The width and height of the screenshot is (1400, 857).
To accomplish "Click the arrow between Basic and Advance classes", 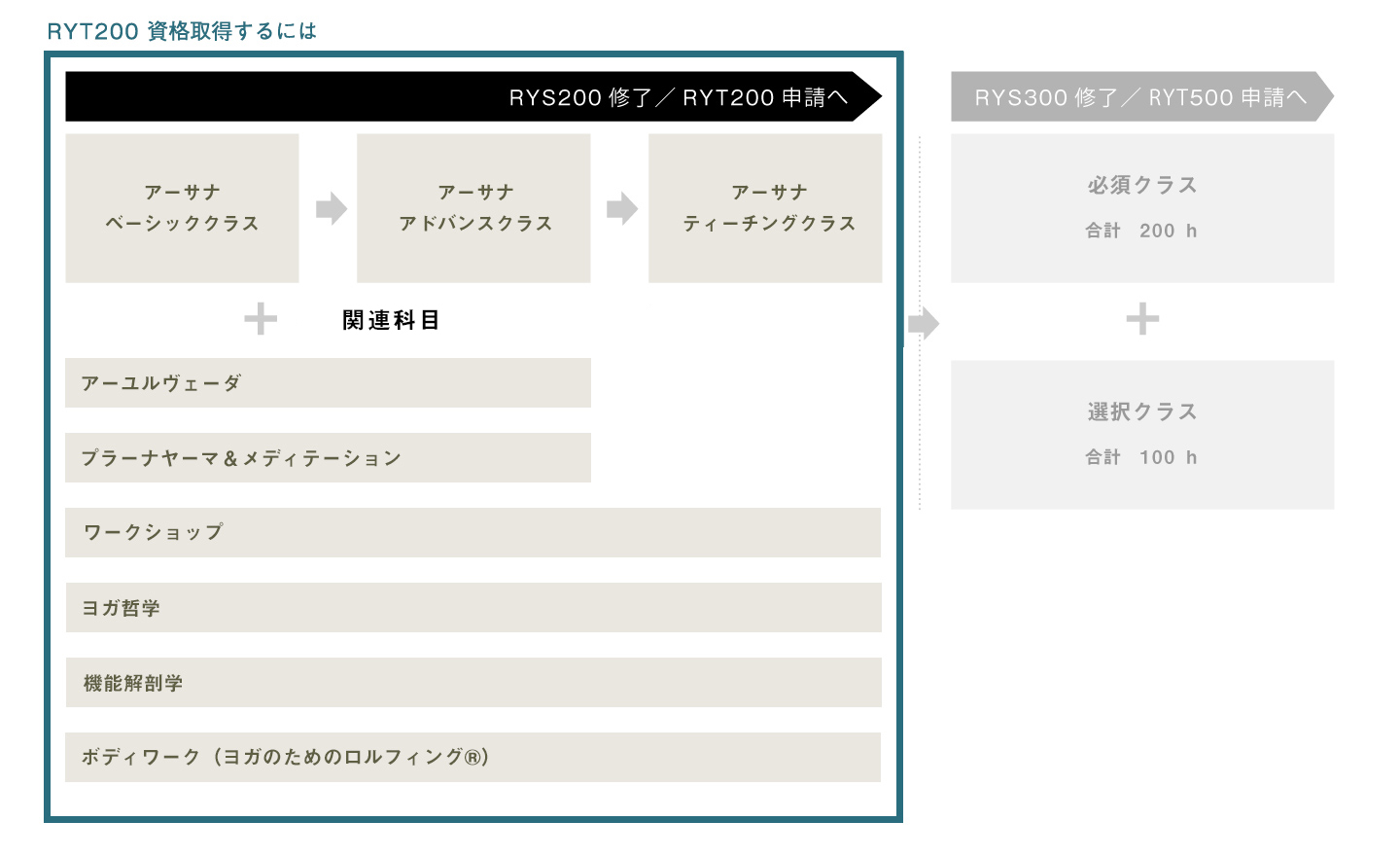I will point(332,208).
